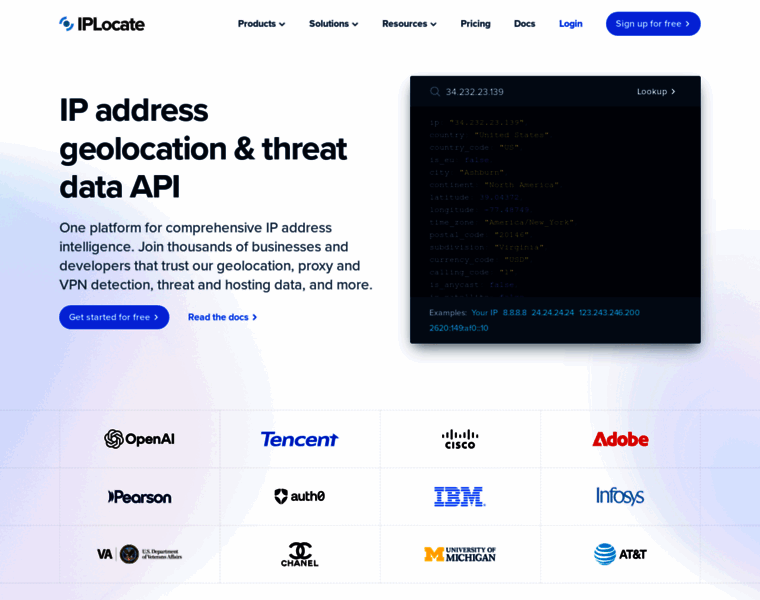Click the IBM logo
The width and height of the screenshot is (760, 600).
(459, 496)
